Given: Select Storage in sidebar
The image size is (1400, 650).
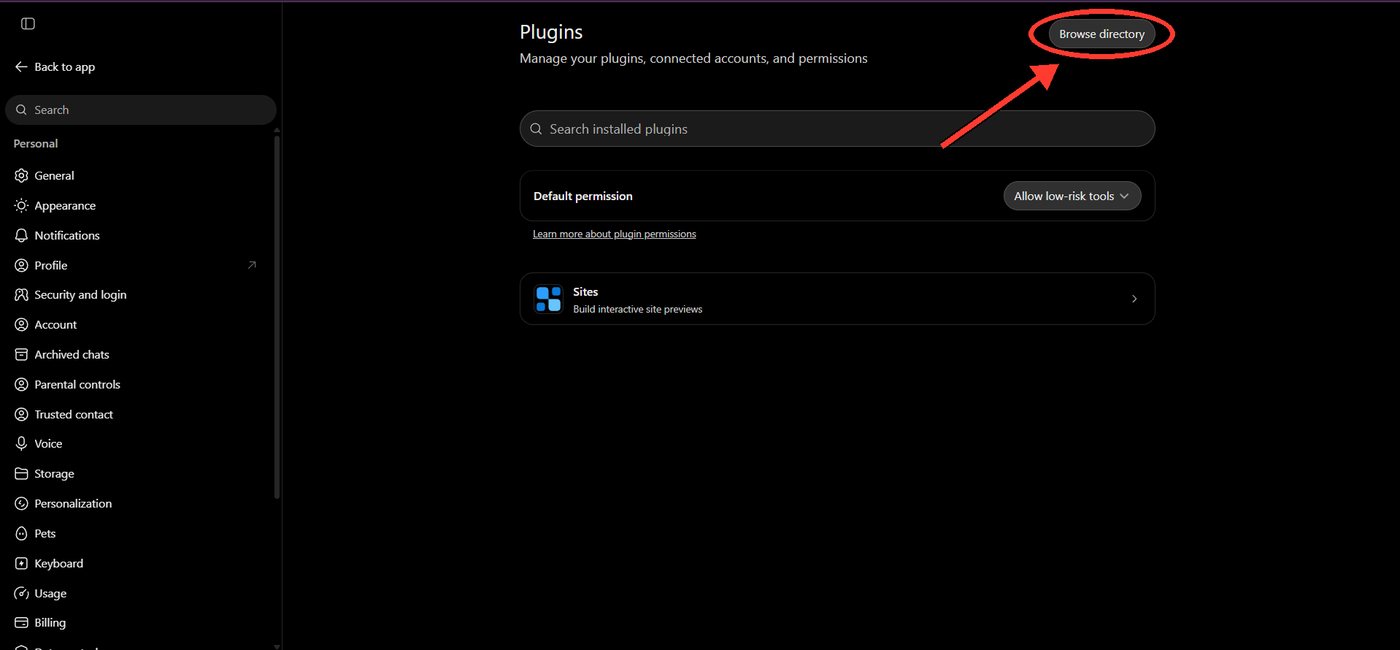Looking at the screenshot, I should (x=140, y=474).
